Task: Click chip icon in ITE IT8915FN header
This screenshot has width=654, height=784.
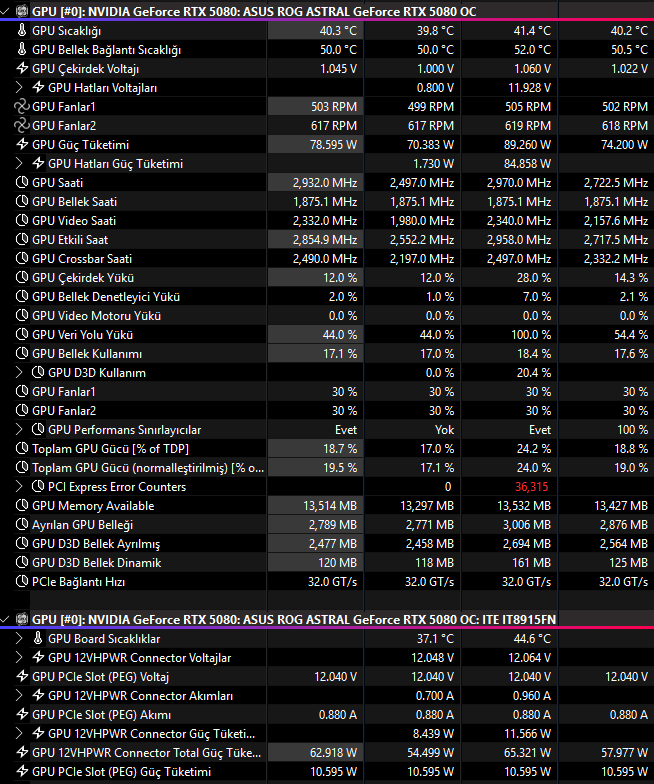Action: (x=22, y=619)
